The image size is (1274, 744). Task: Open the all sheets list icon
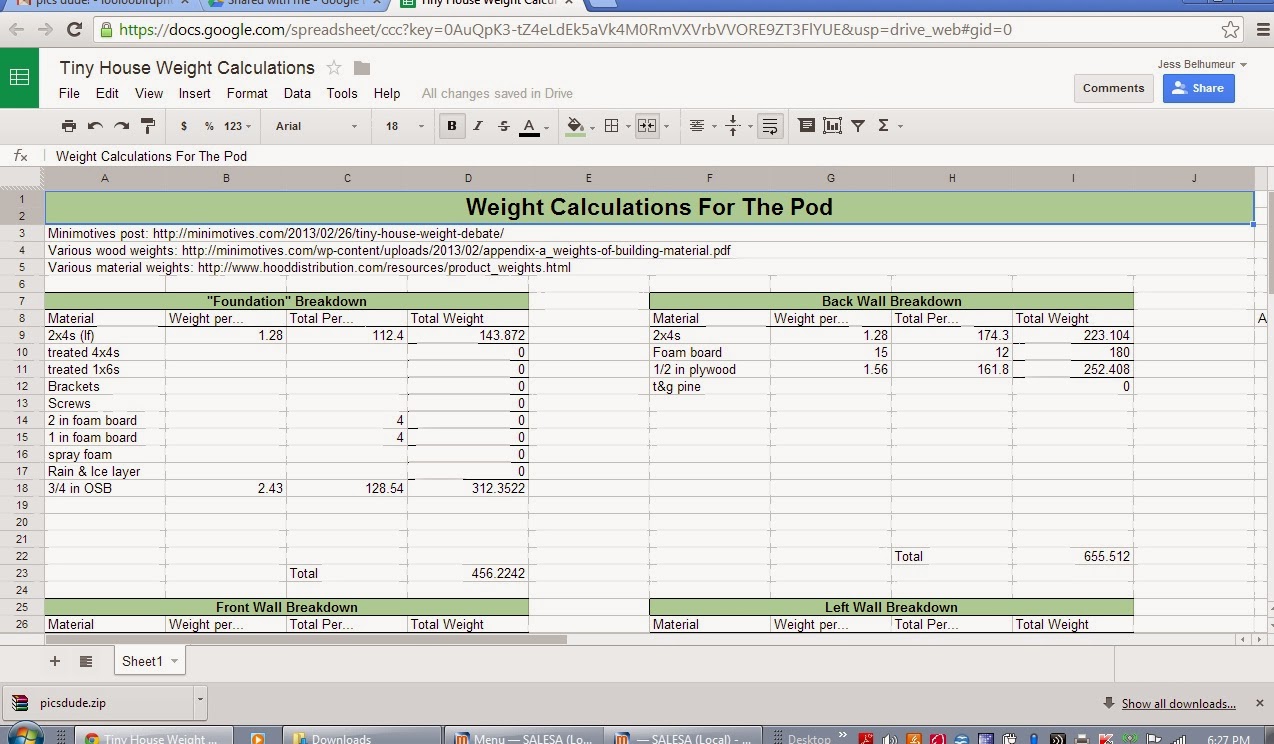coord(86,661)
